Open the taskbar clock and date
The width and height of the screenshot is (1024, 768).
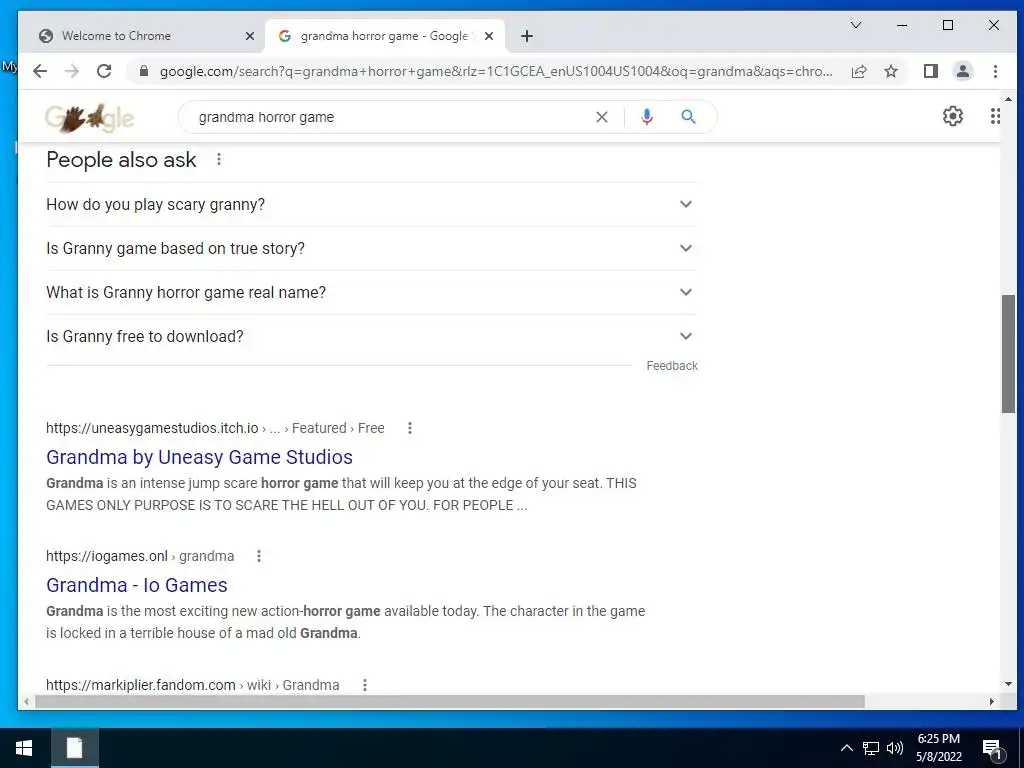tap(938, 748)
